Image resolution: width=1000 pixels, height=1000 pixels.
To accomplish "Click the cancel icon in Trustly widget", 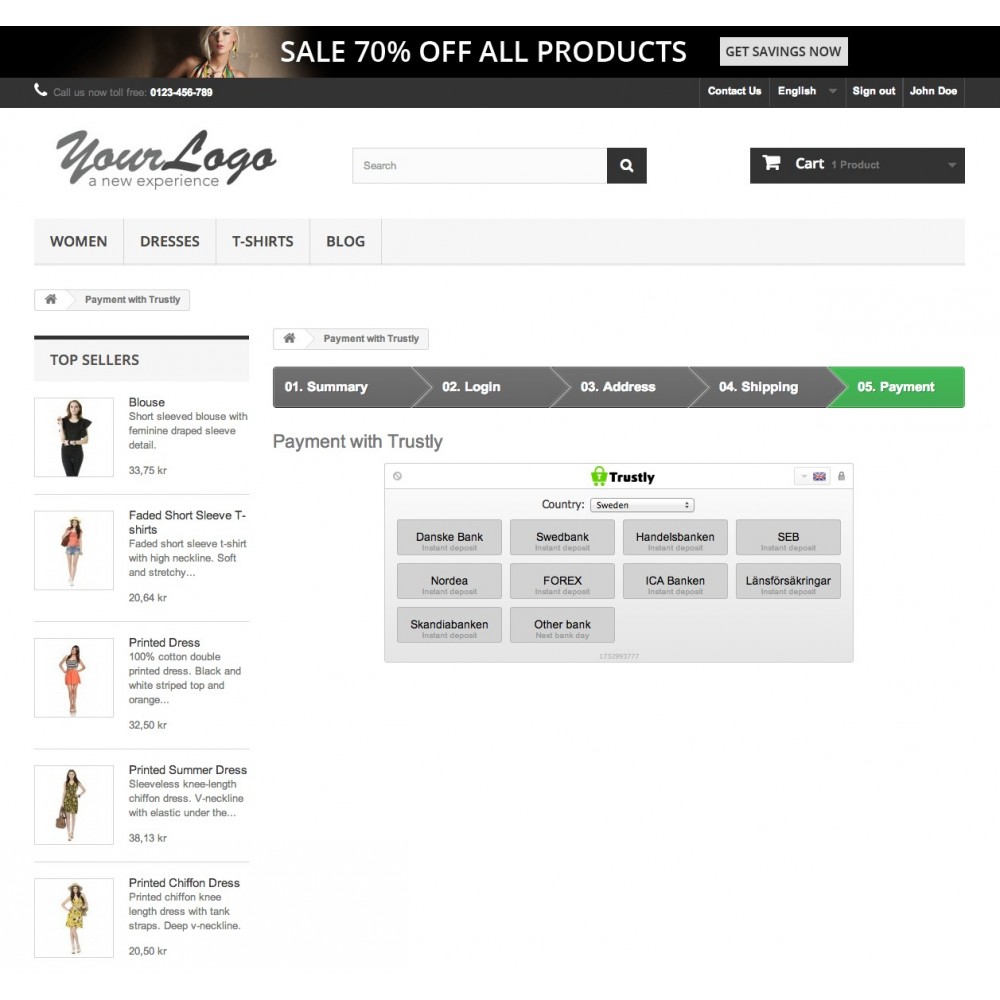I will point(397,476).
